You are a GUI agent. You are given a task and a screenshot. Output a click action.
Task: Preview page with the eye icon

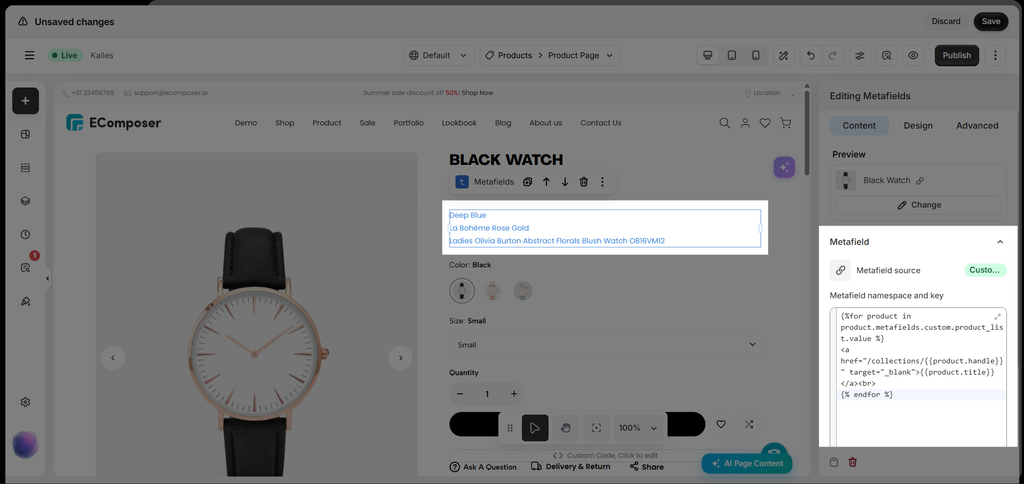(x=913, y=56)
